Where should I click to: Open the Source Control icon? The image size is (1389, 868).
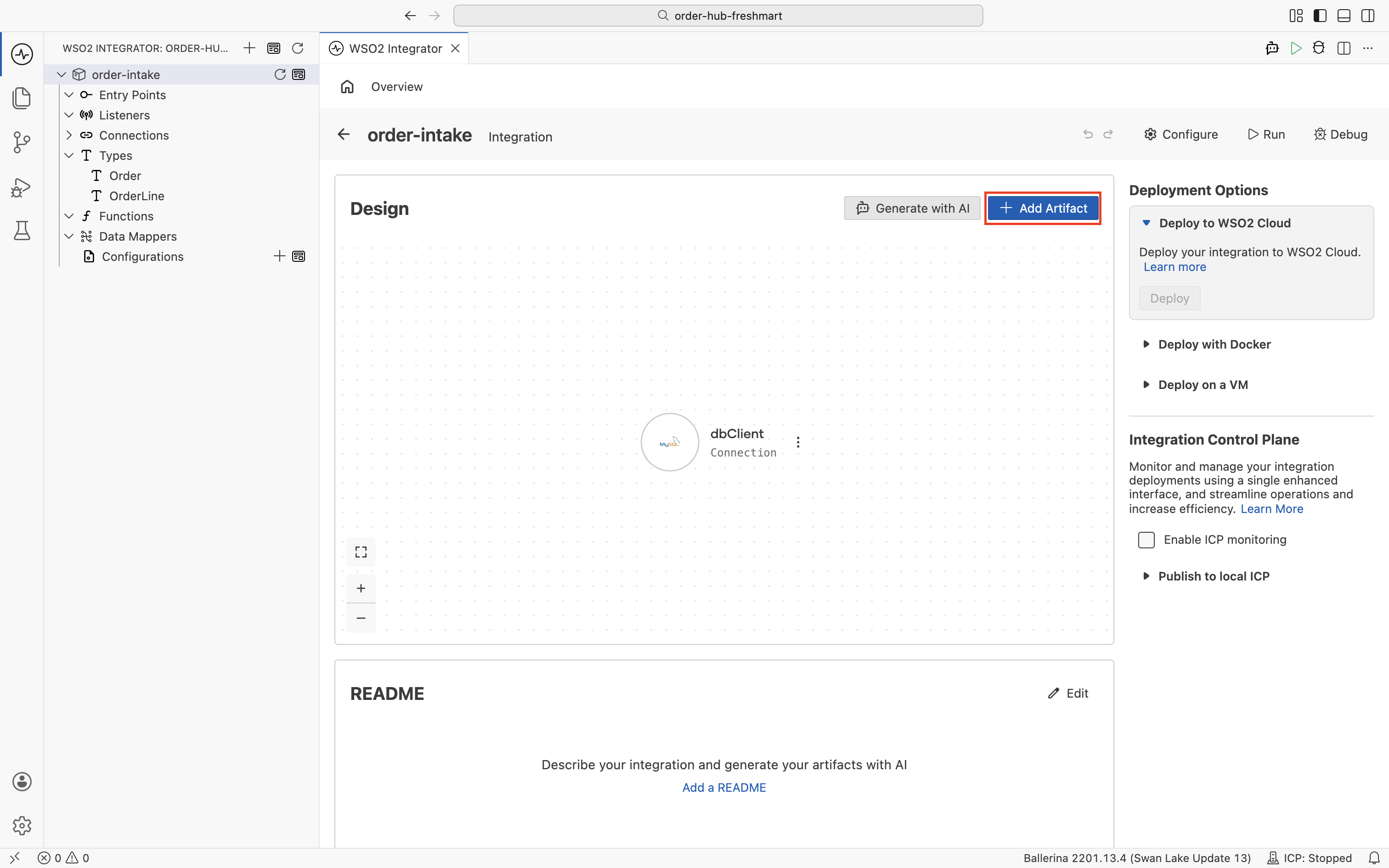[x=22, y=142]
